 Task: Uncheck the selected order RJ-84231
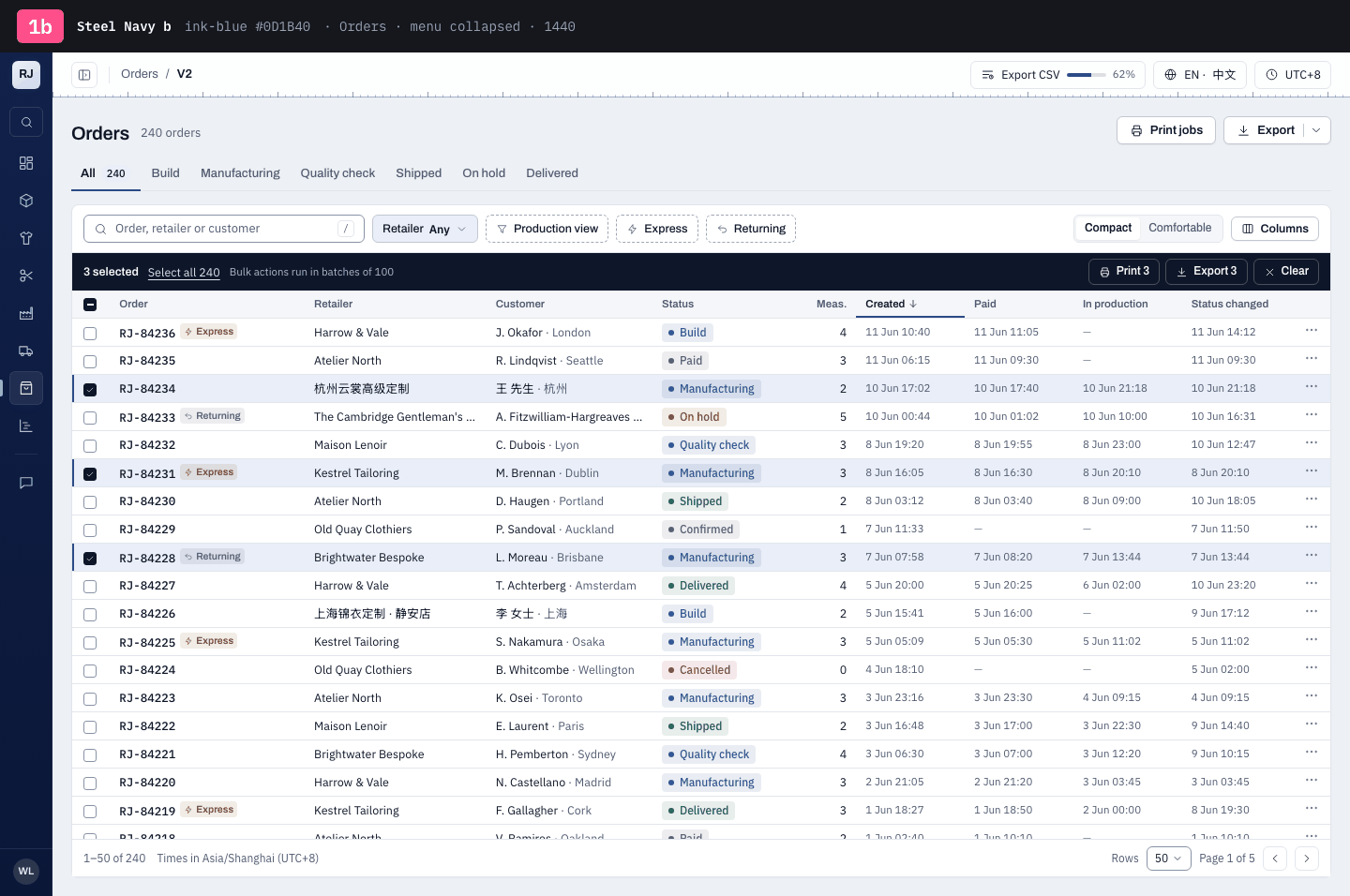coord(90,474)
